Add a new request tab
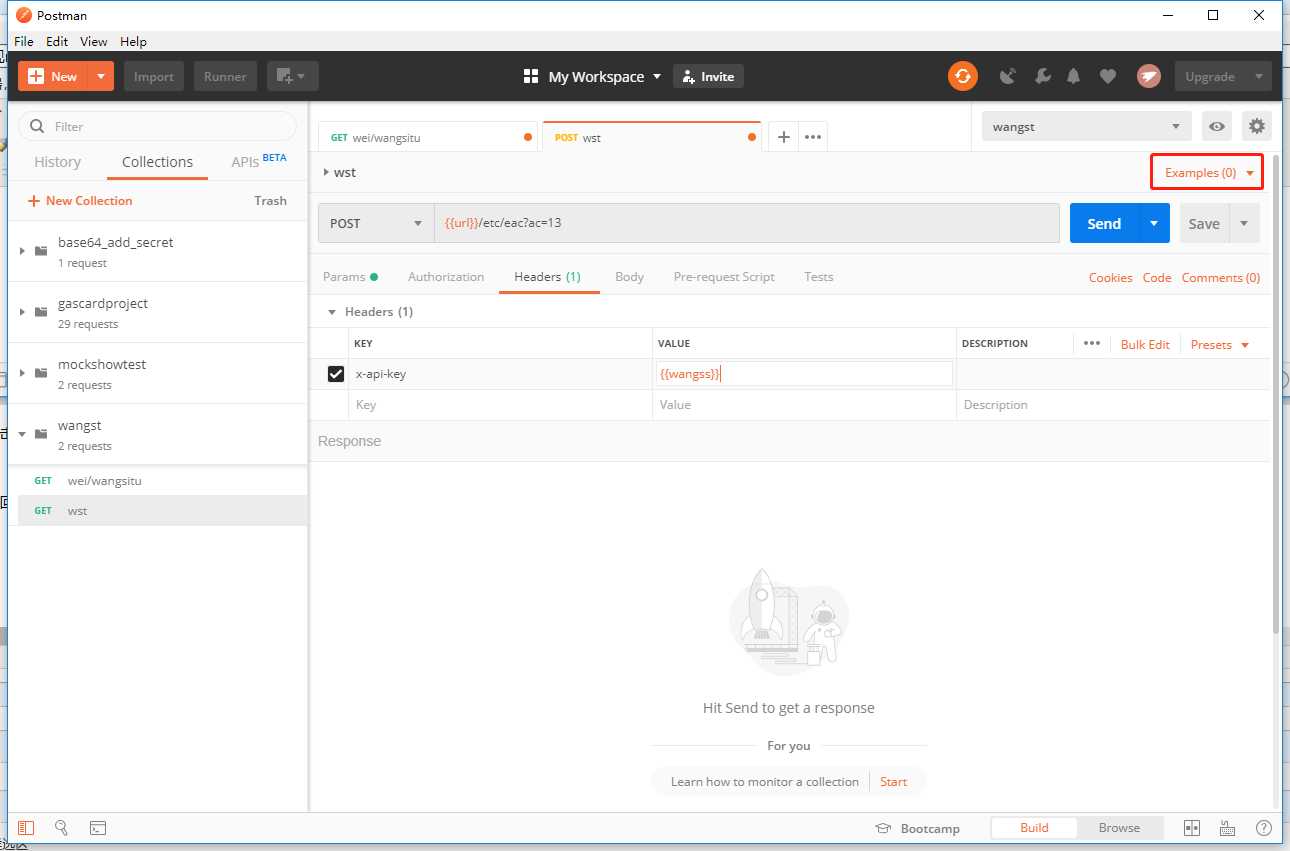Viewport: 1290px width, 851px height. coord(784,137)
